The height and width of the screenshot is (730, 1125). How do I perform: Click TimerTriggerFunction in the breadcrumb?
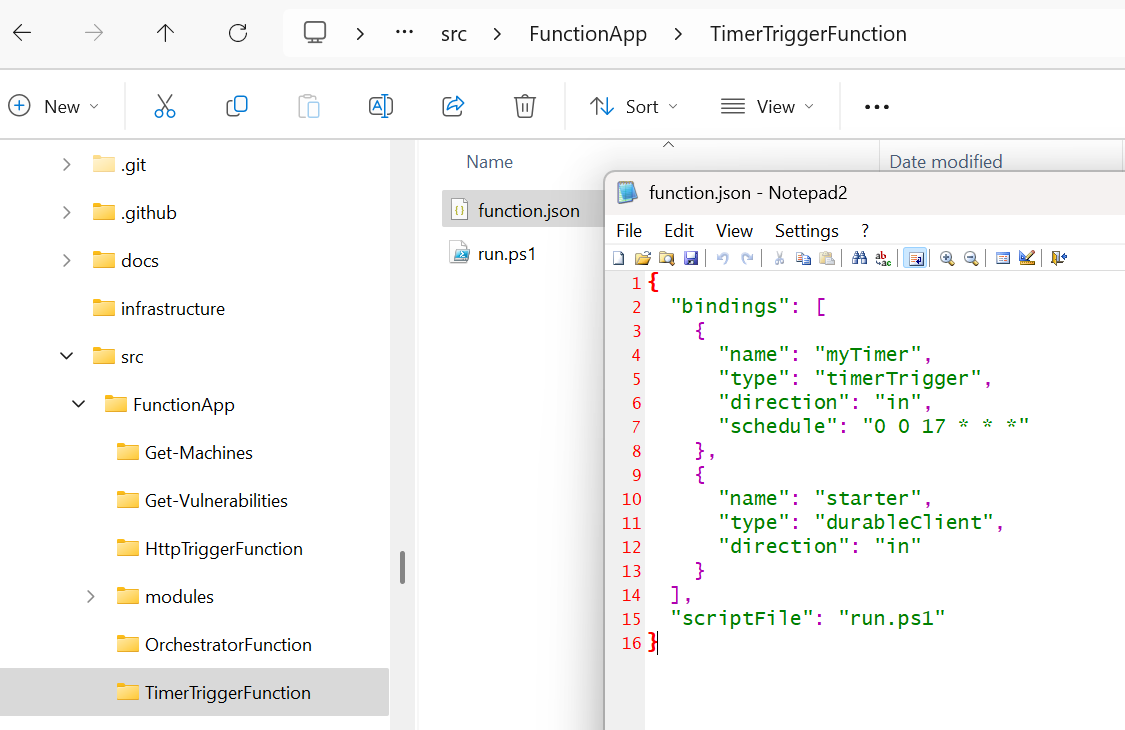pos(808,34)
